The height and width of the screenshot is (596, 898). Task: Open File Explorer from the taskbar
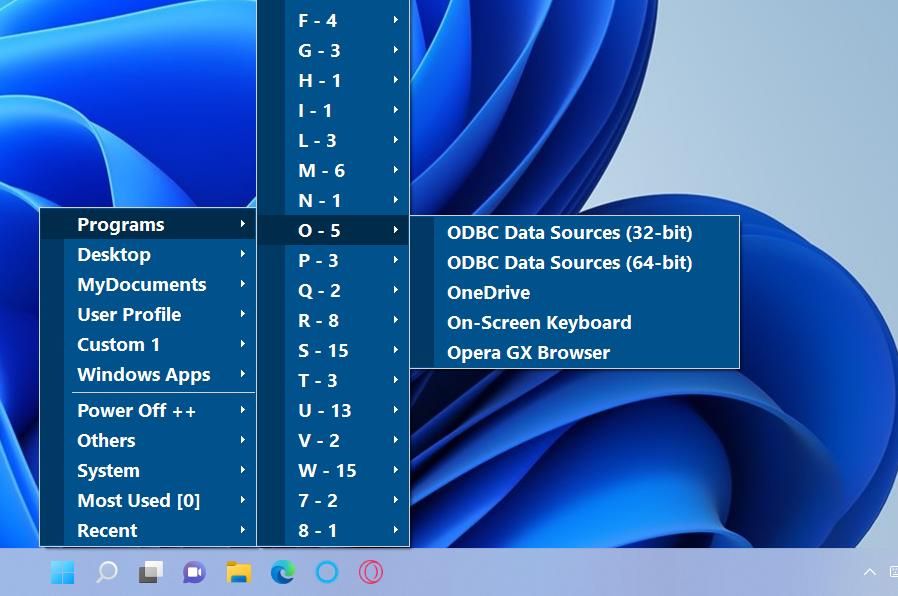(239, 572)
